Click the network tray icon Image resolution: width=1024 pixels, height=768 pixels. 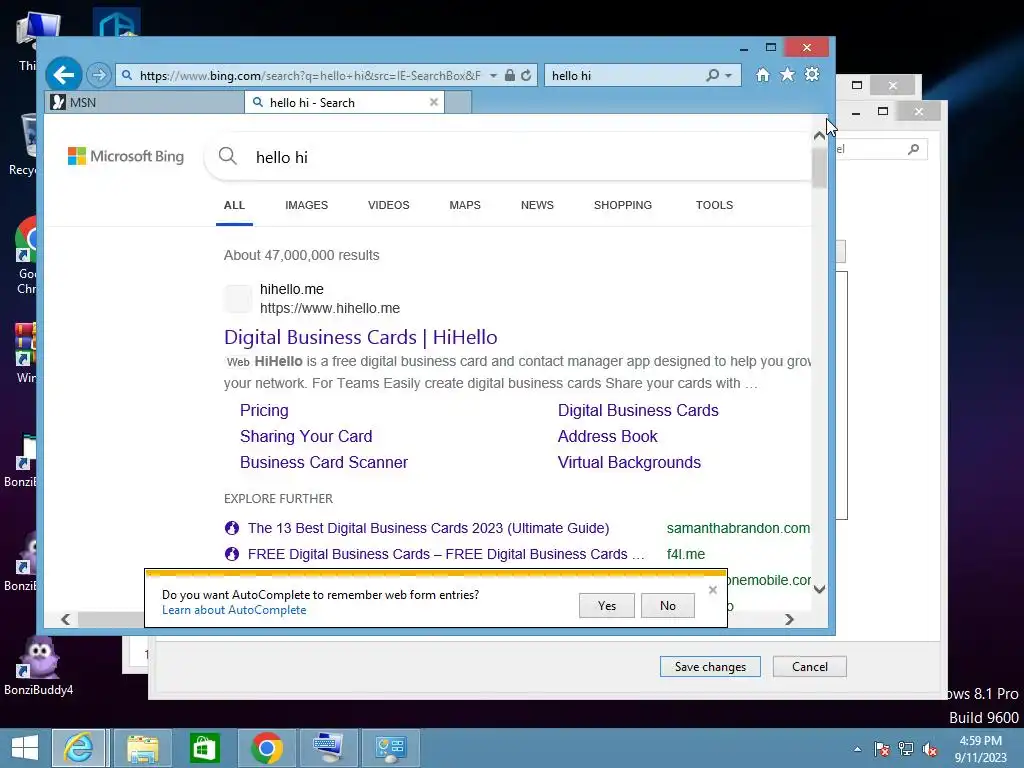tap(906, 749)
